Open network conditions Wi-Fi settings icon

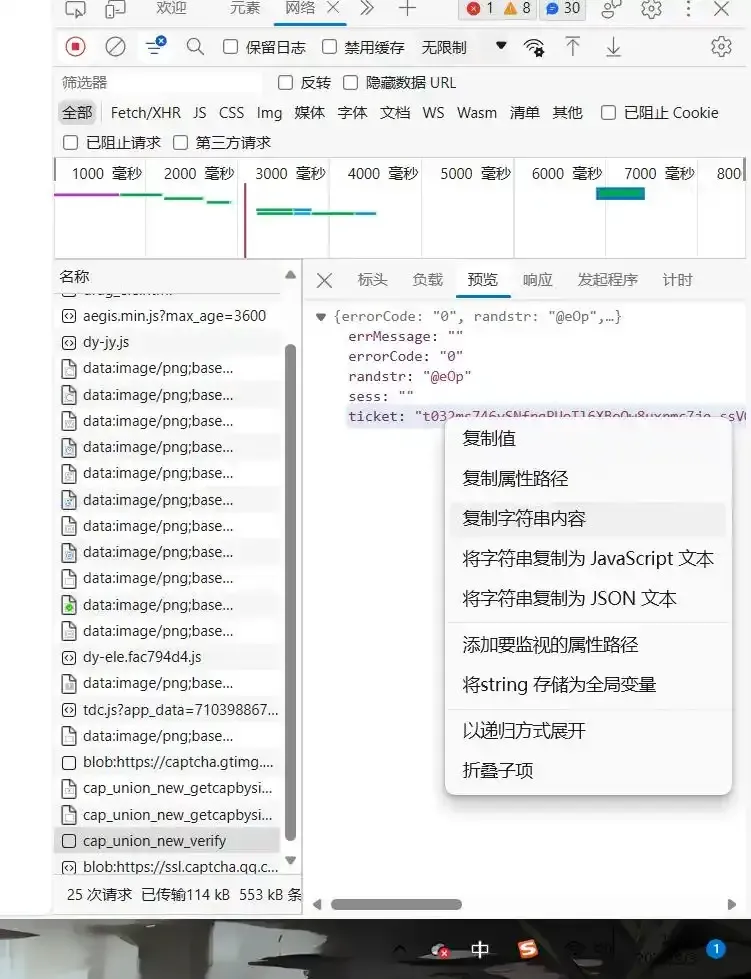[x=535, y=47]
